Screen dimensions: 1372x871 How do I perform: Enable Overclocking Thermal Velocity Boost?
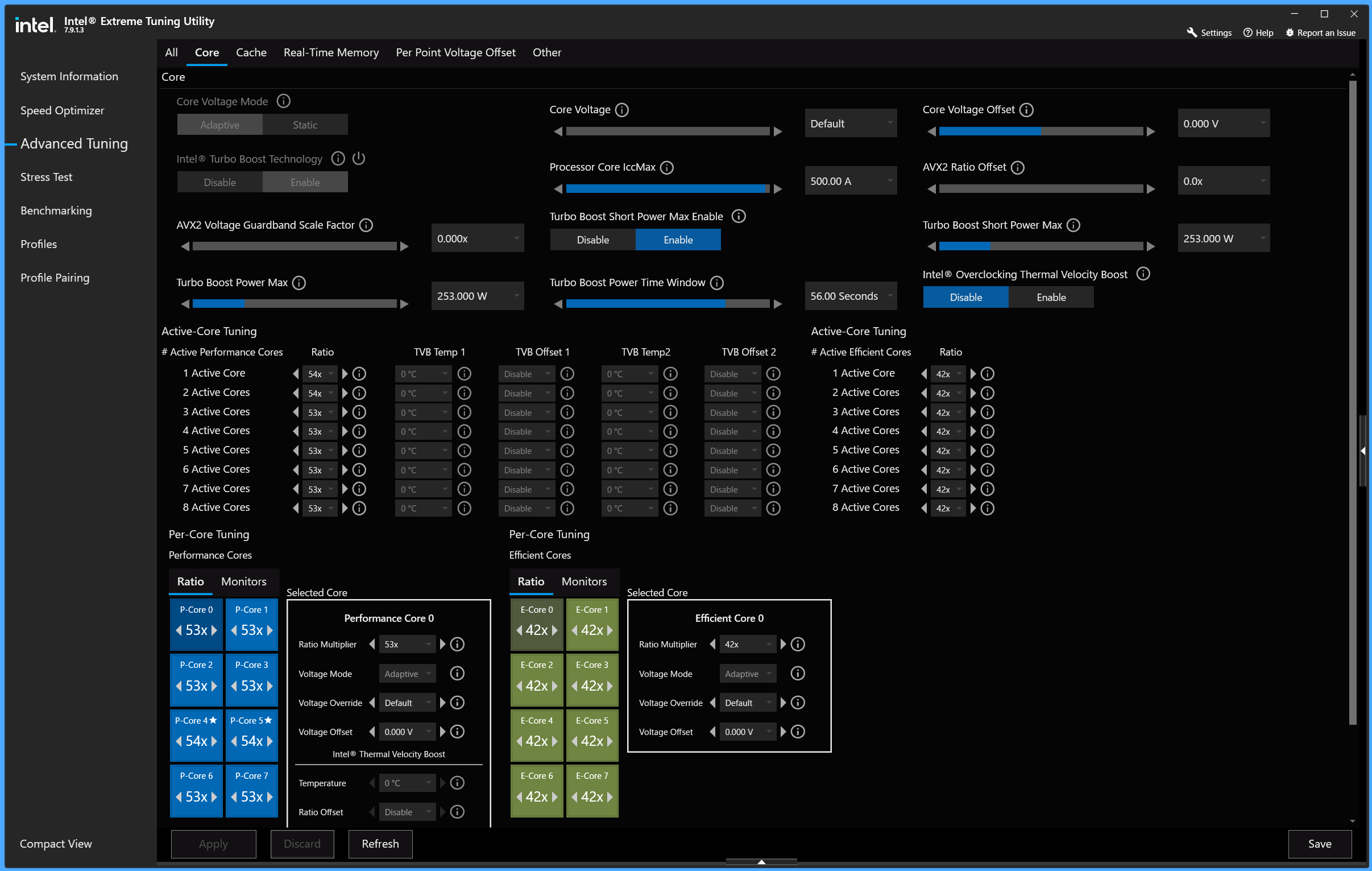click(1051, 297)
